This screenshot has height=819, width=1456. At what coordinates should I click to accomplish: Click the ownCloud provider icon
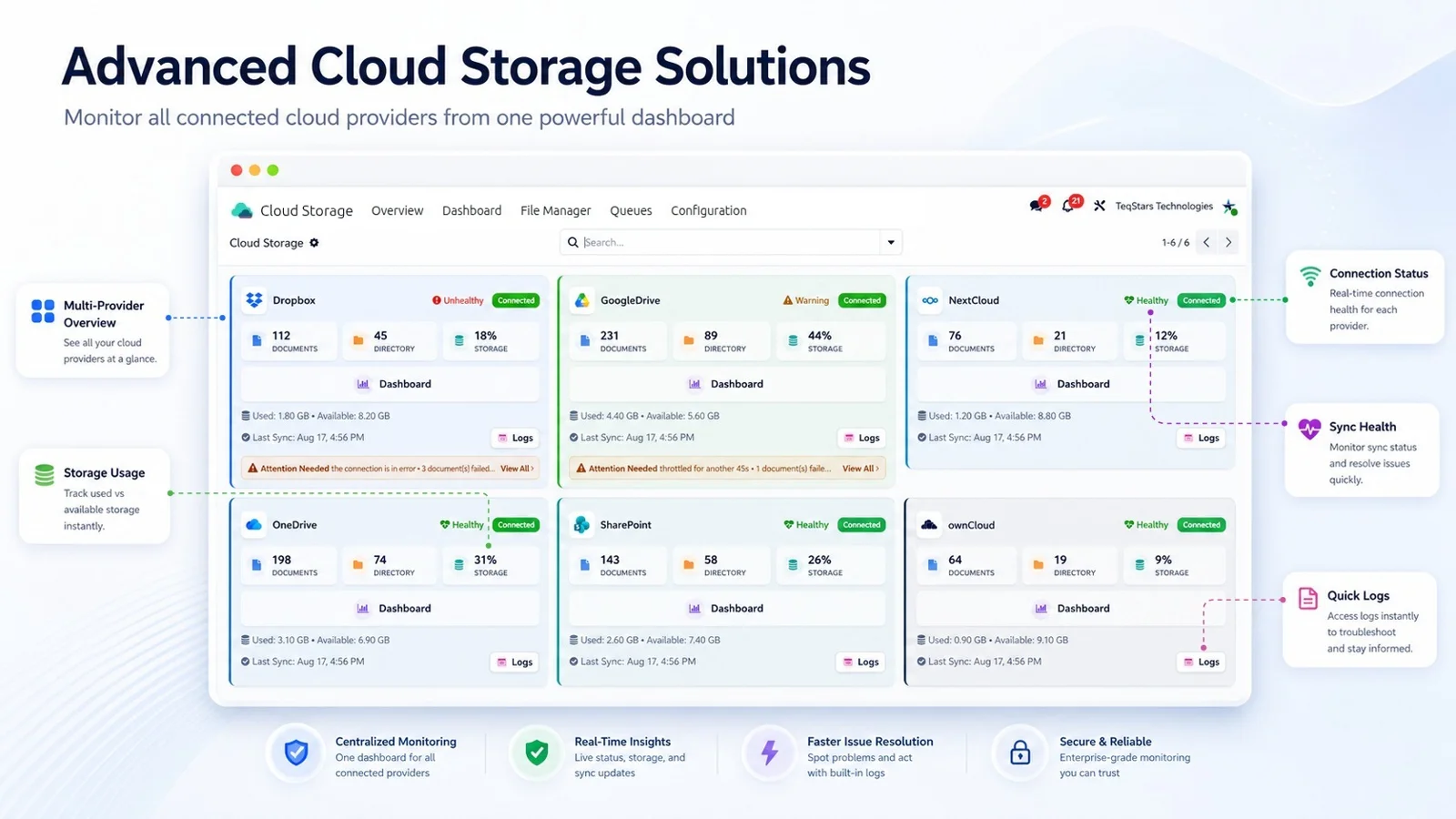(x=929, y=525)
